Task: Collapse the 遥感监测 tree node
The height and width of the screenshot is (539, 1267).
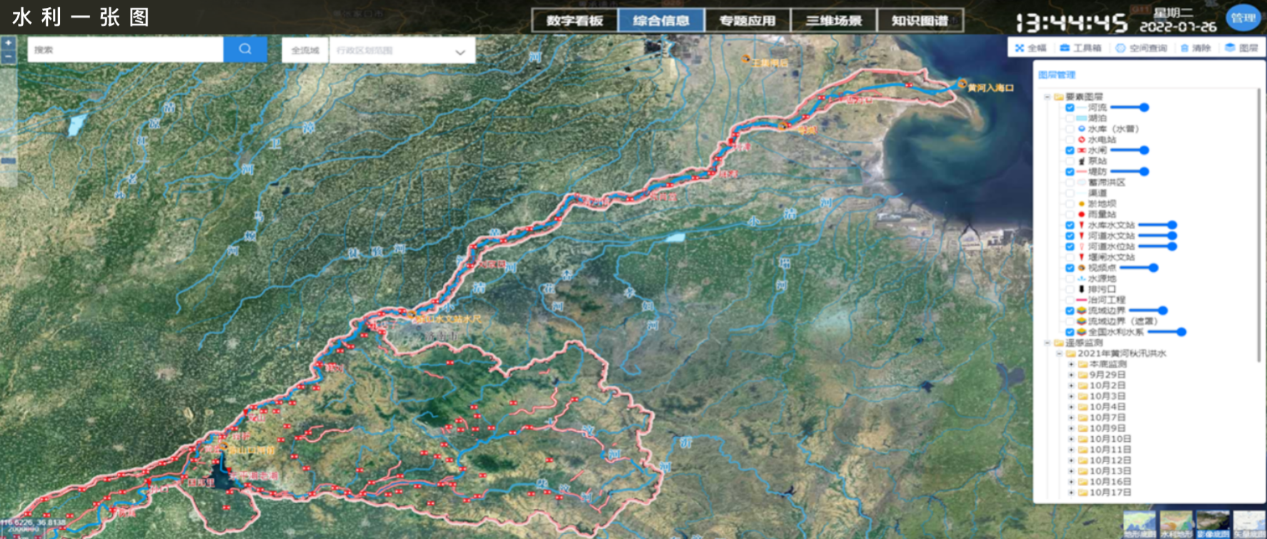Action: [x=1048, y=343]
